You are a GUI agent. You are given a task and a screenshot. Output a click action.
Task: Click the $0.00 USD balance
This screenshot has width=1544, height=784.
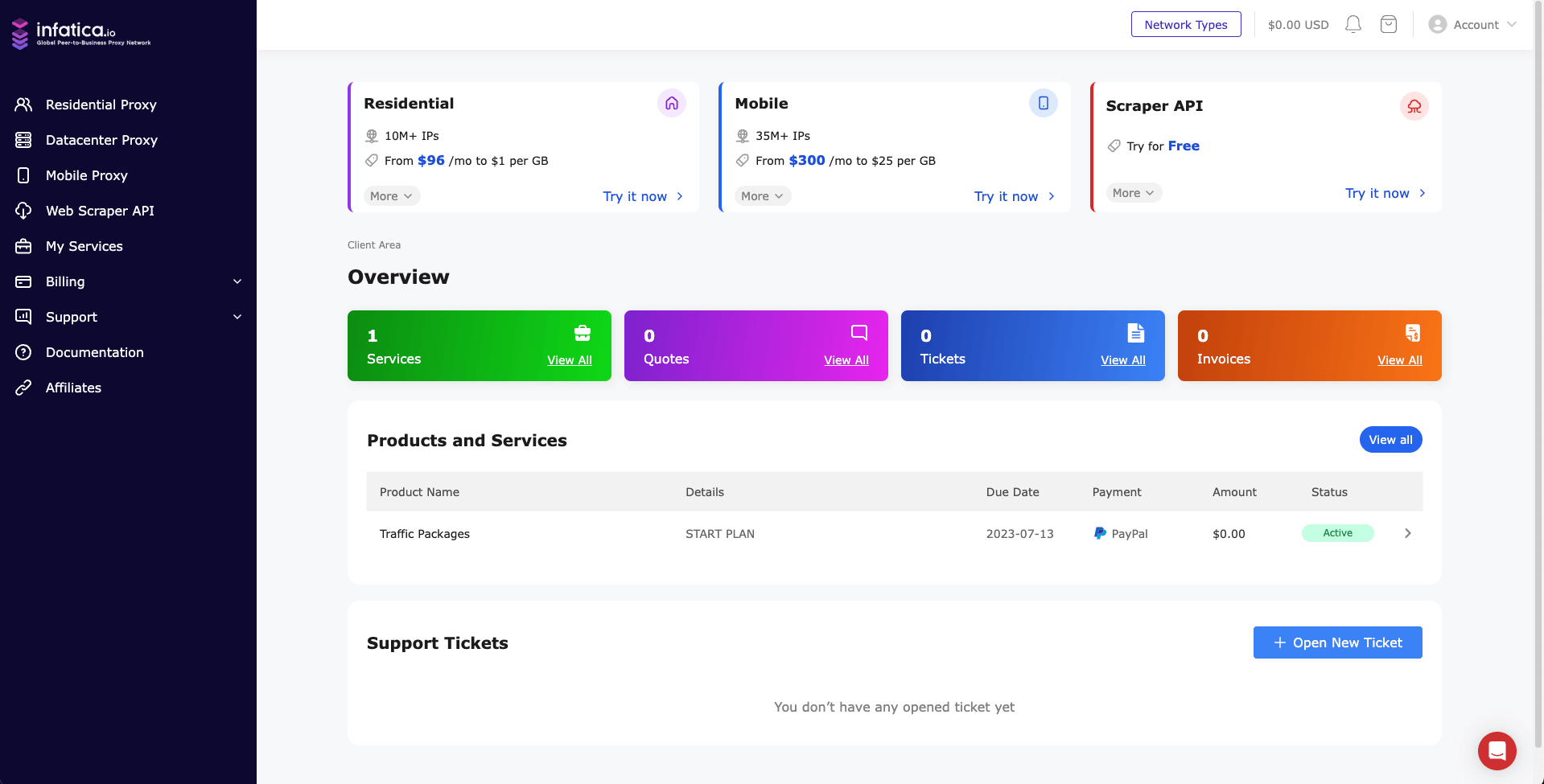(1298, 25)
